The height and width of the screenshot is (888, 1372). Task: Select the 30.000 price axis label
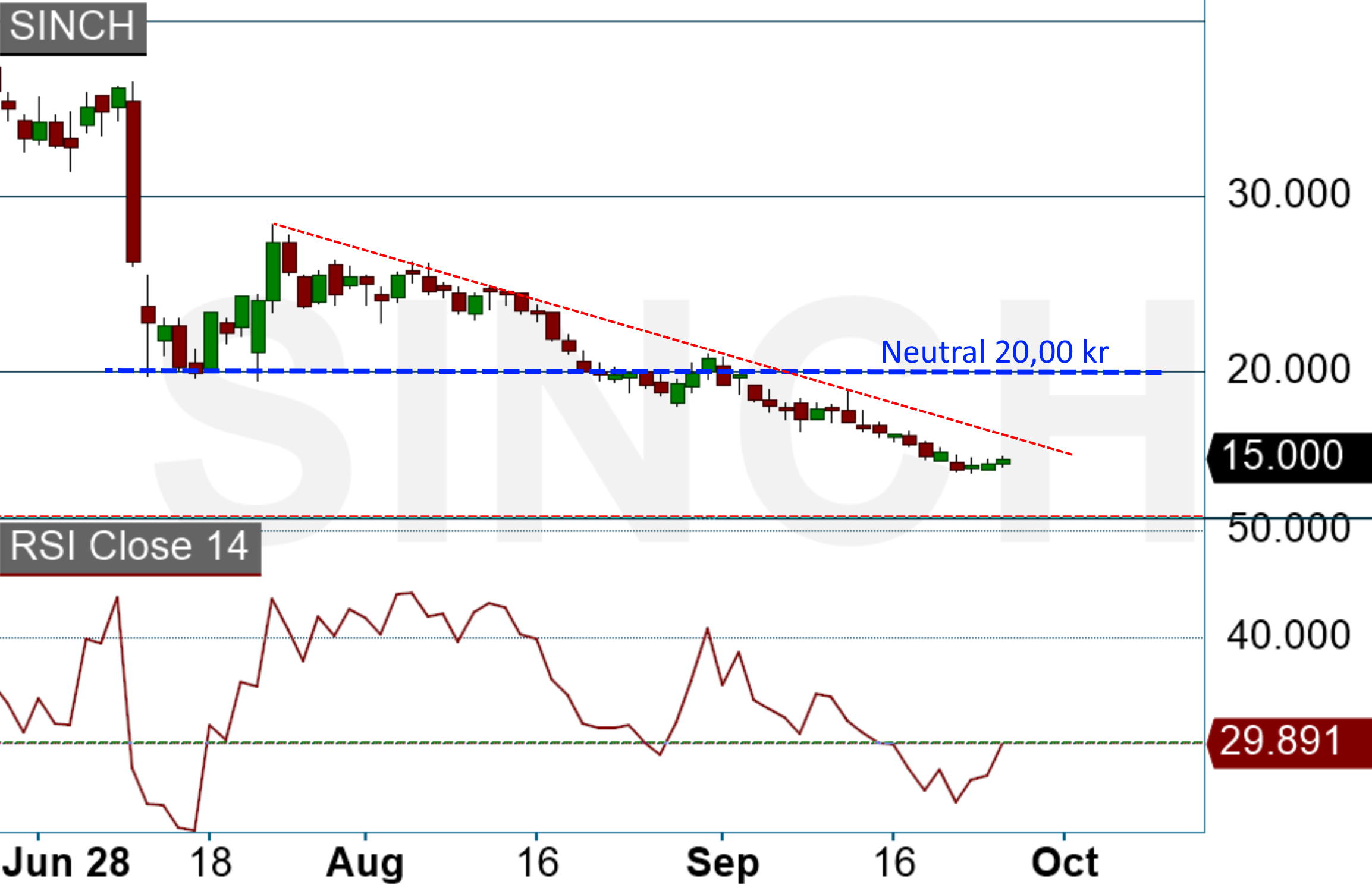(x=1289, y=194)
